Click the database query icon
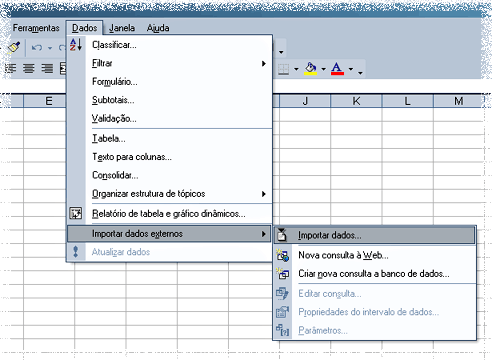Screen dimensions: 492x360 click(283, 274)
